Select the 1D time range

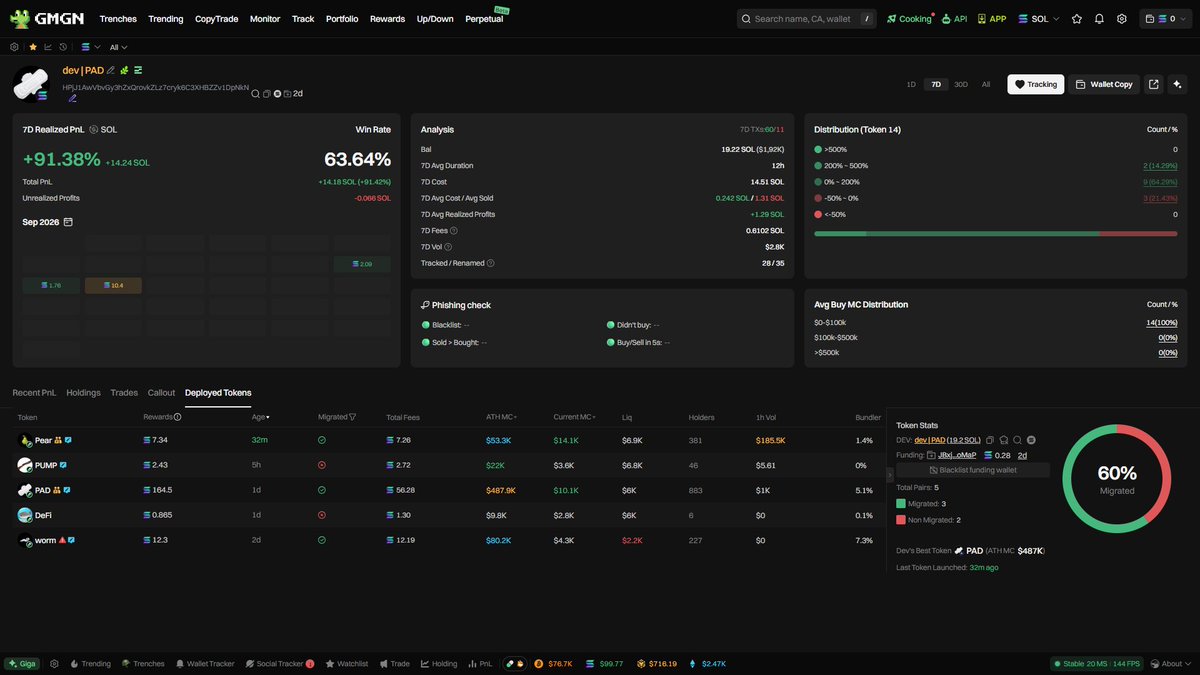coord(911,84)
